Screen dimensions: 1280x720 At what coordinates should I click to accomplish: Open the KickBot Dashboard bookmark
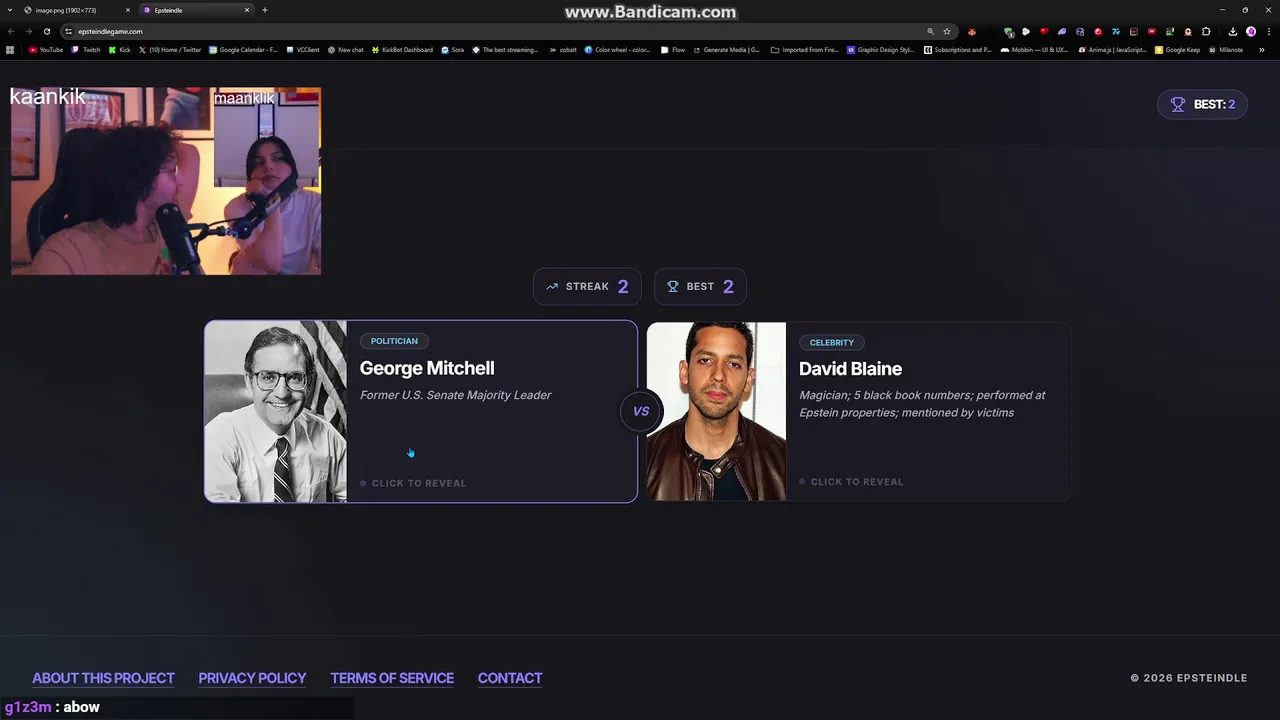402,49
